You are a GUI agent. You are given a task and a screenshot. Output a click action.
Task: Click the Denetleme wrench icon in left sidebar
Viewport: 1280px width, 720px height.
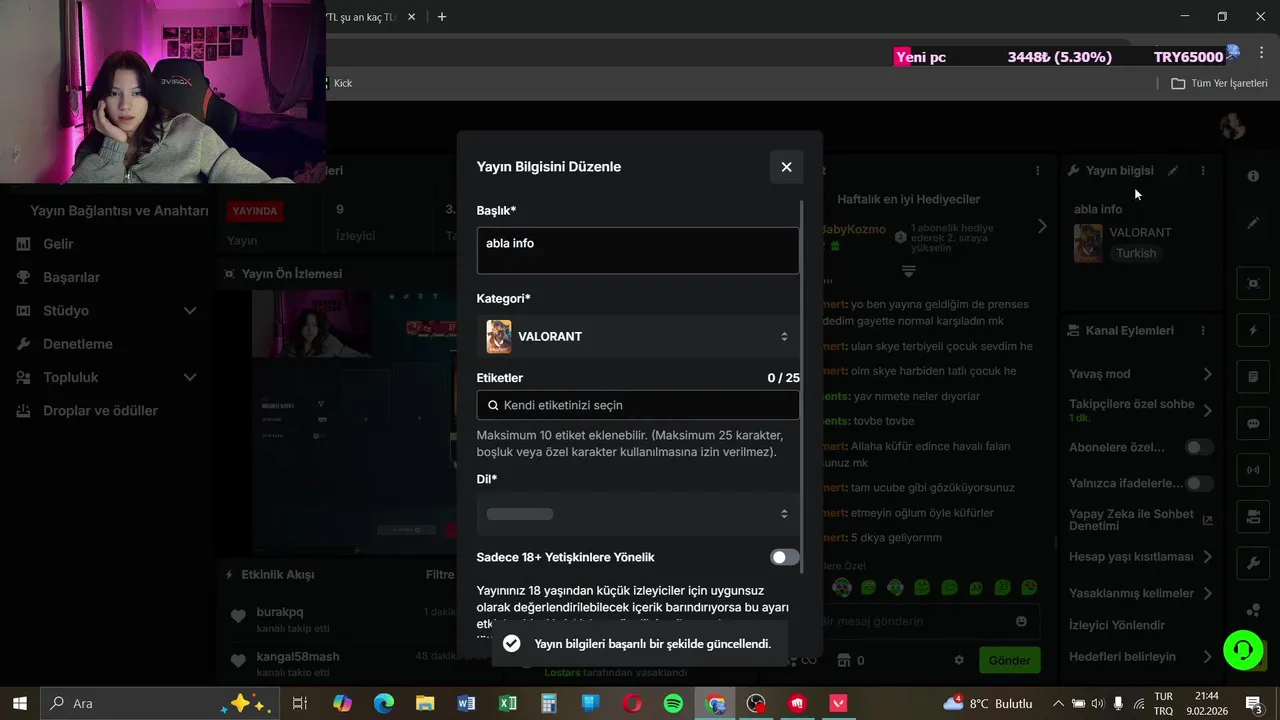tap(23, 344)
